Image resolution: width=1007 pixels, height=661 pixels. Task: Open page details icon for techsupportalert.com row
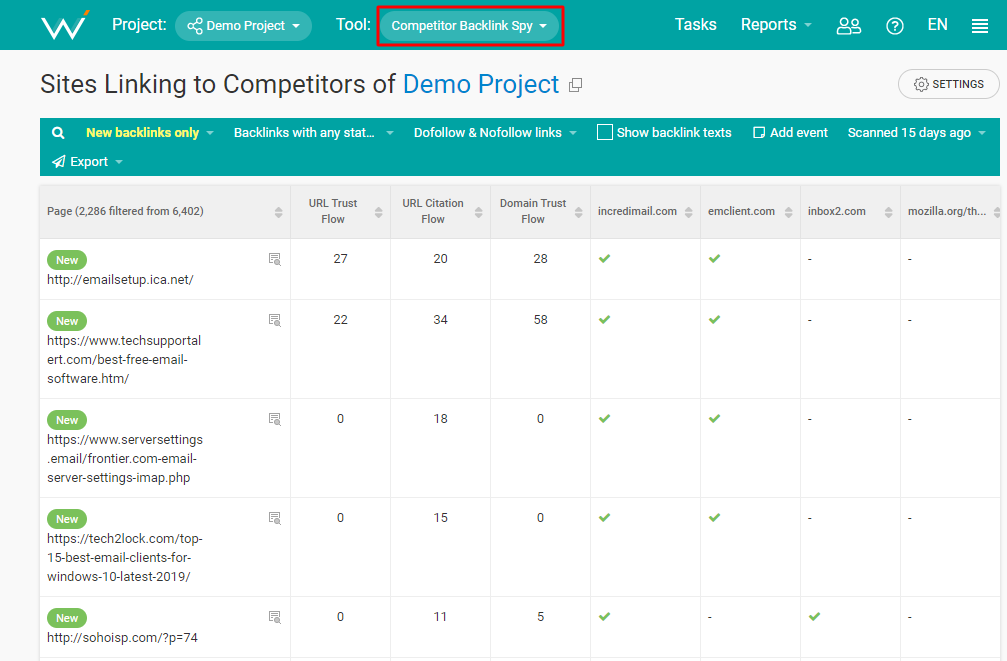[x=275, y=320]
